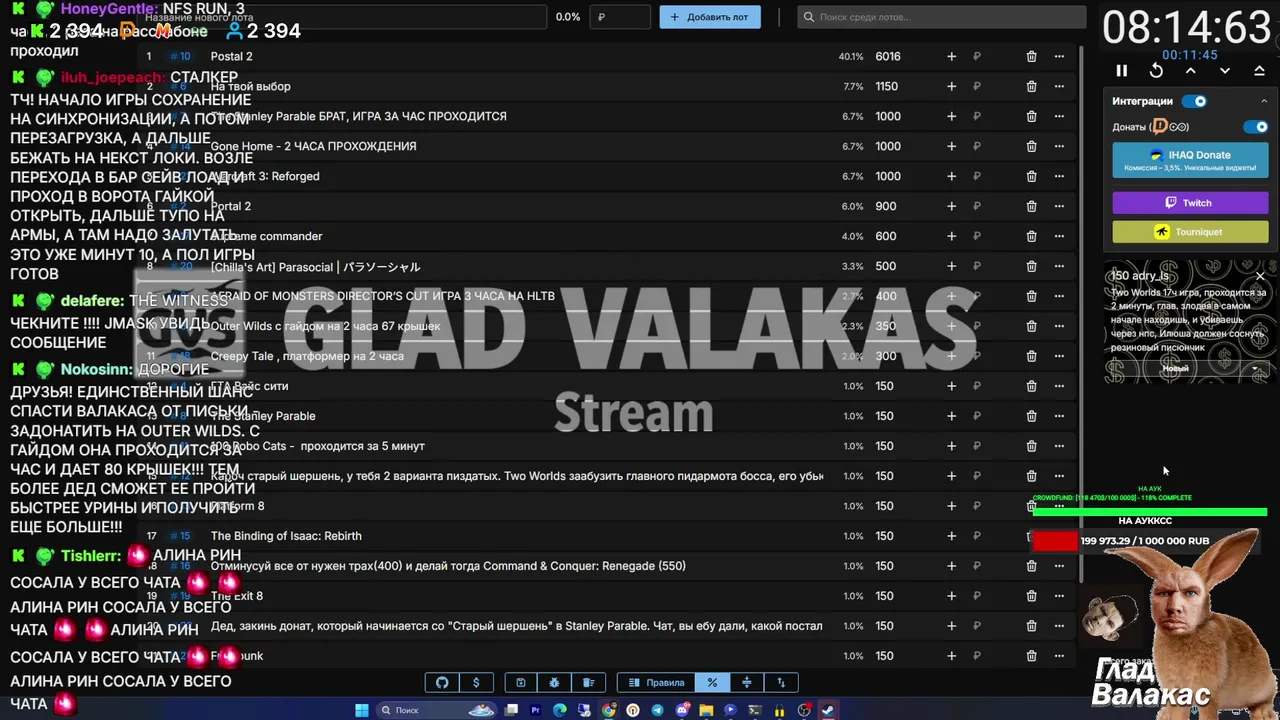Click the clear-all-lots trash icon in bottom toolbar
The width and height of the screenshot is (1280, 720).
[588, 683]
